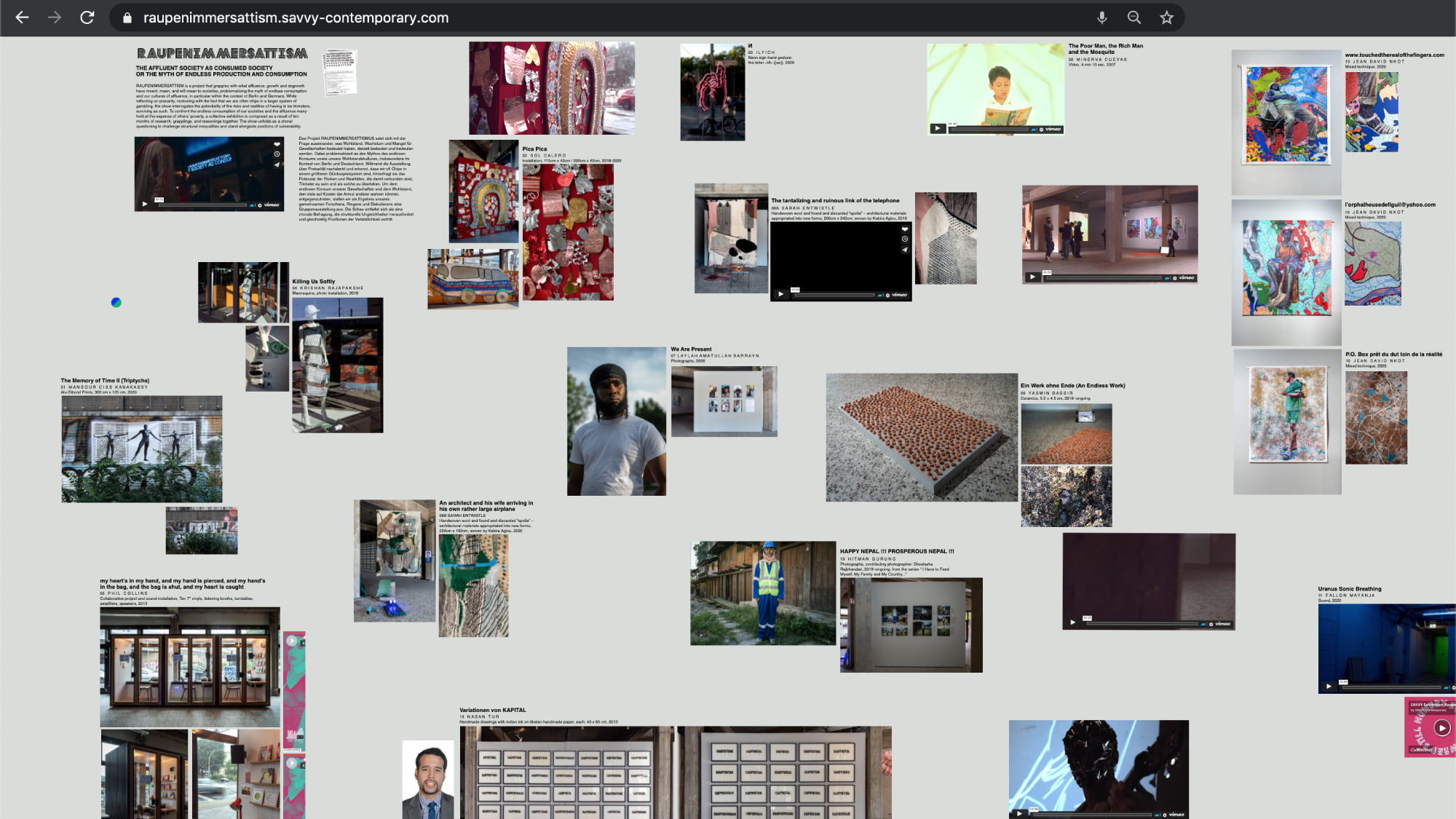Click the 'Uranus Sonic Breathing' title
Image resolution: width=1456 pixels, height=819 pixels.
[x=1350, y=590]
